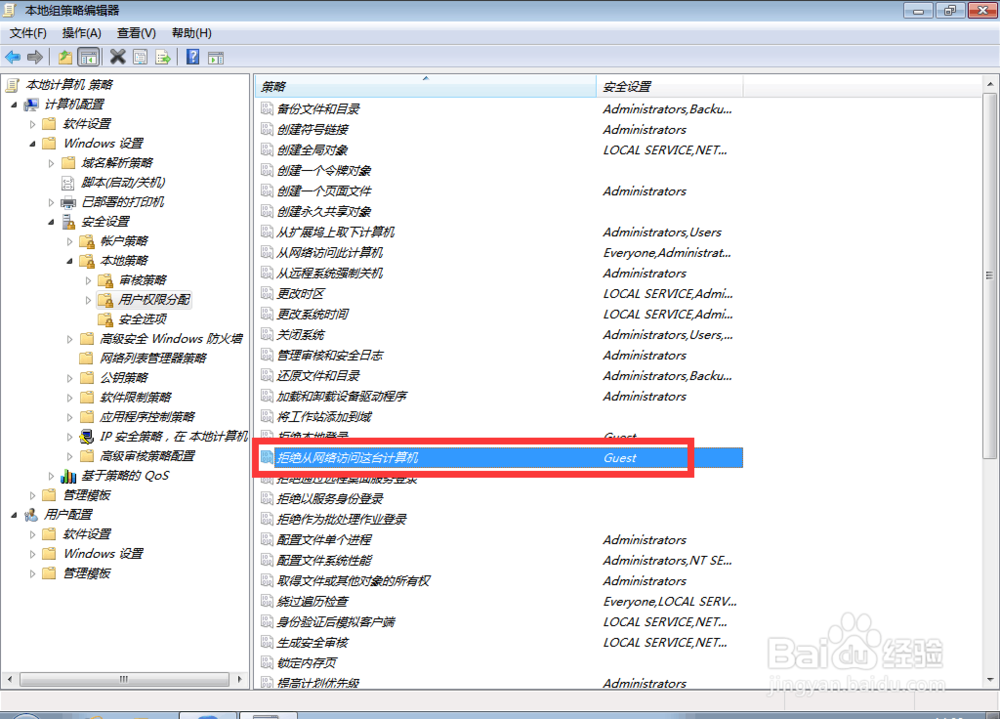Collapse the Windows 设置 node under 计算机配置
This screenshot has width=1000, height=719.
[x=33, y=144]
